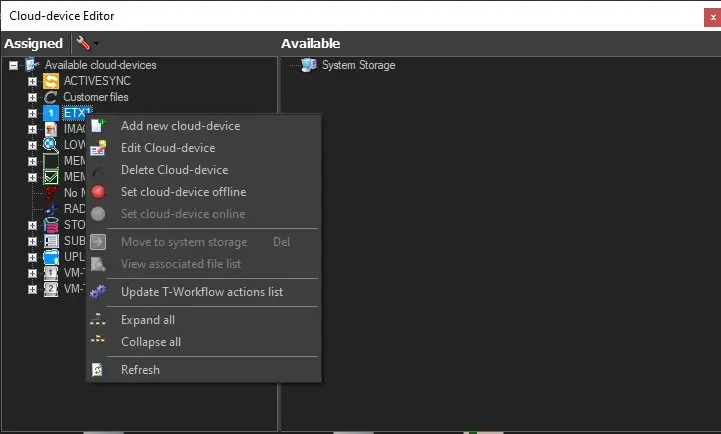
Task: Click the System Storage computer icon
Action: point(309,65)
